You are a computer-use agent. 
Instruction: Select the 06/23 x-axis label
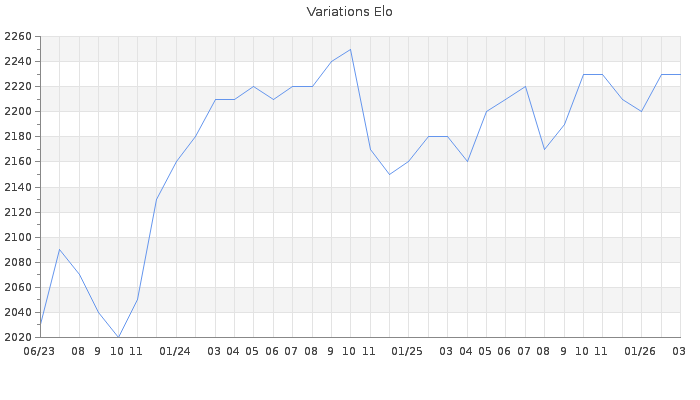click(x=39, y=352)
